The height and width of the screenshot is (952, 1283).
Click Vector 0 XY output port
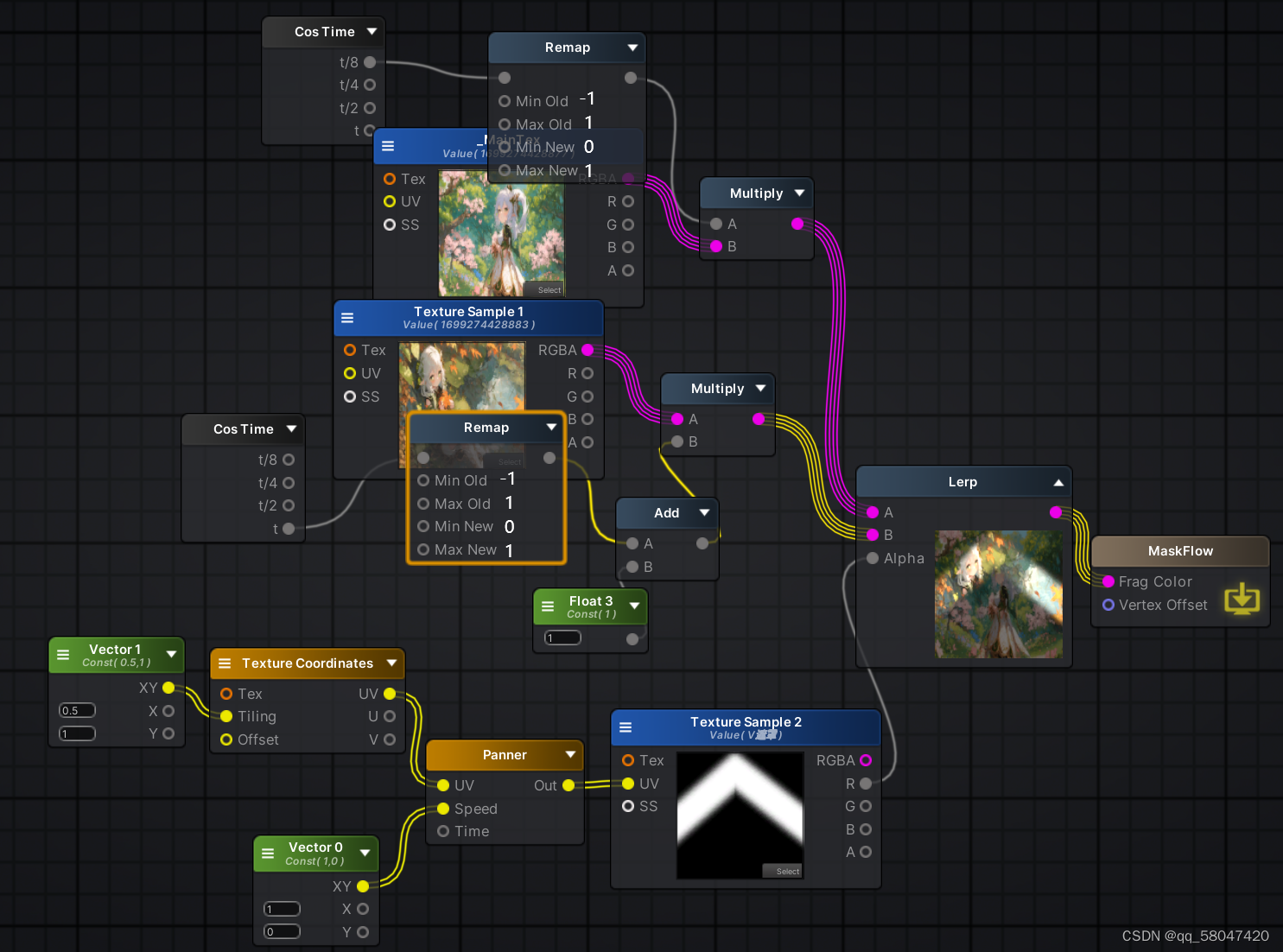(x=363, y=886)
